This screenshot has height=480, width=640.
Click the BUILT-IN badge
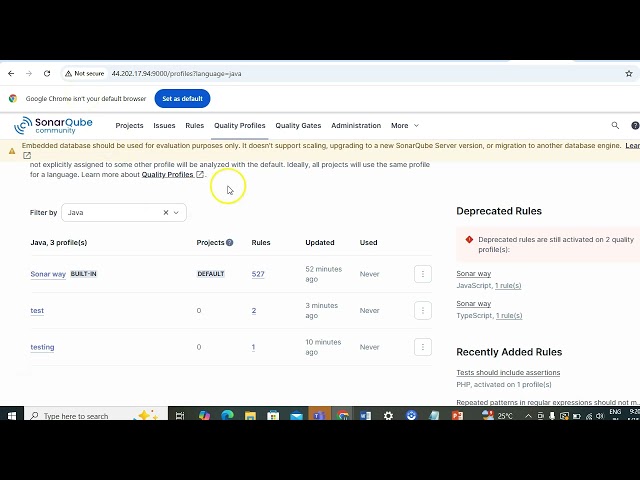[x=83, y=274]
